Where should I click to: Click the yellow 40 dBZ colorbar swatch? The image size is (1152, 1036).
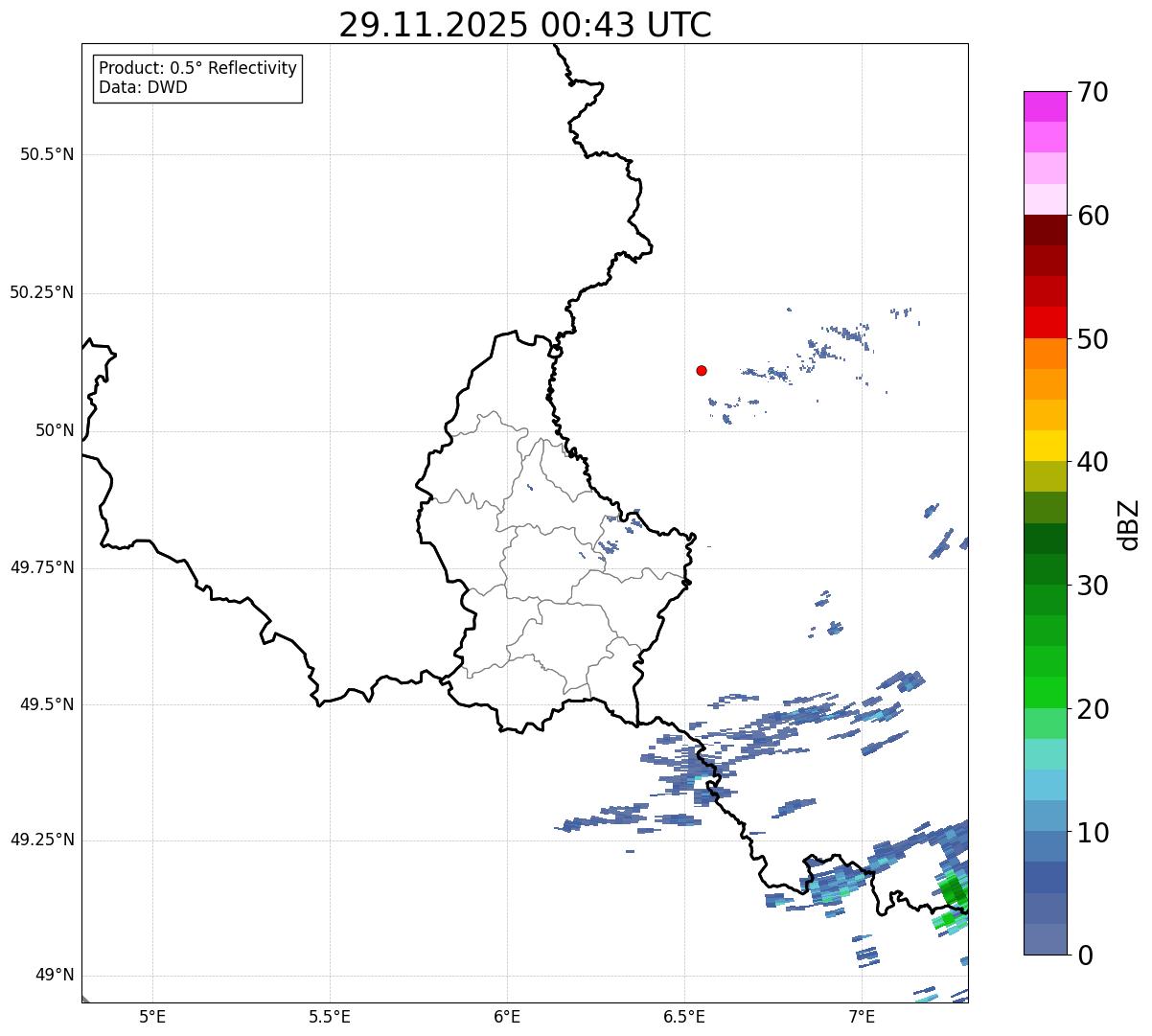coord(1045,446)
